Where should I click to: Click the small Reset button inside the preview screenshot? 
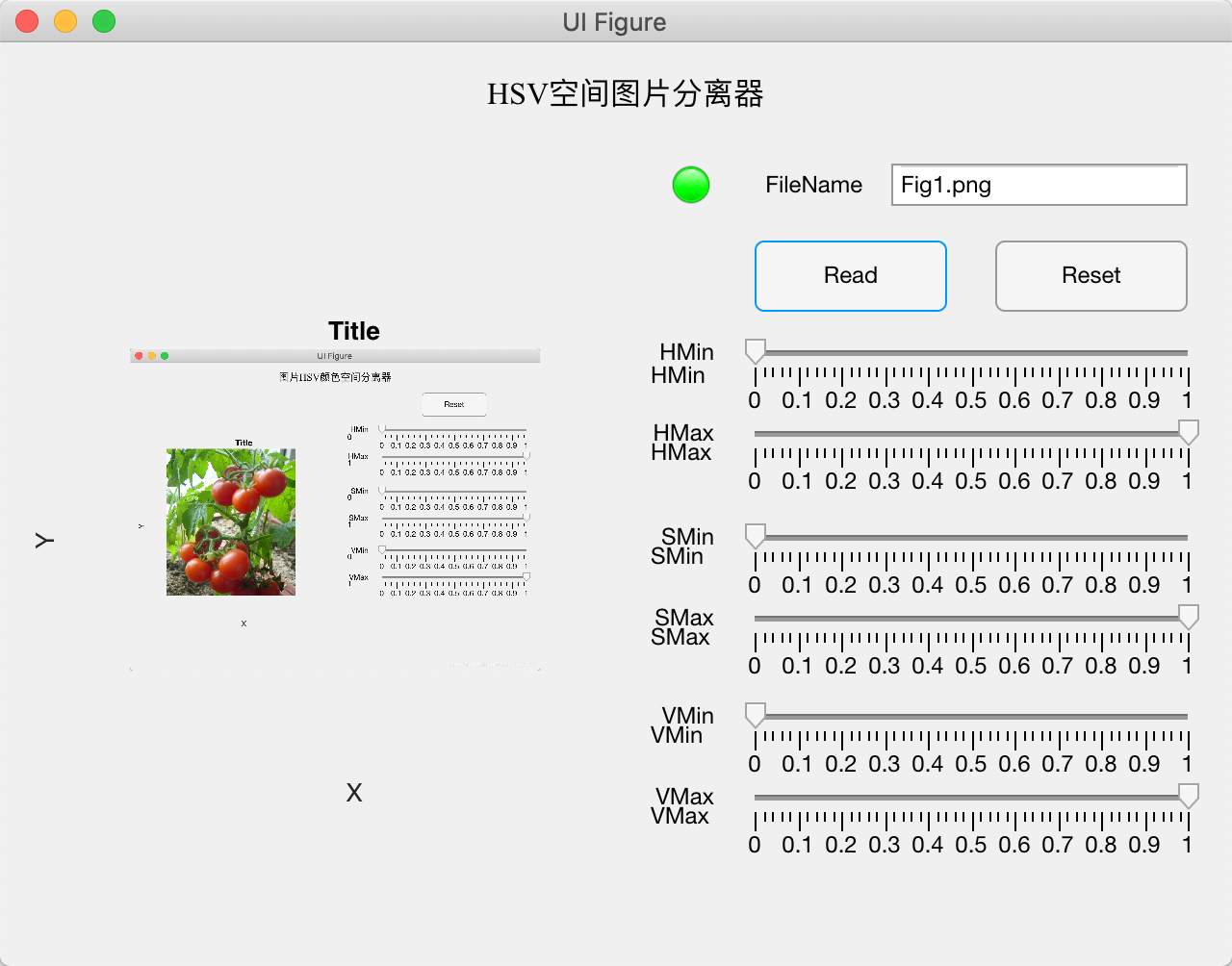click(453, 404)
